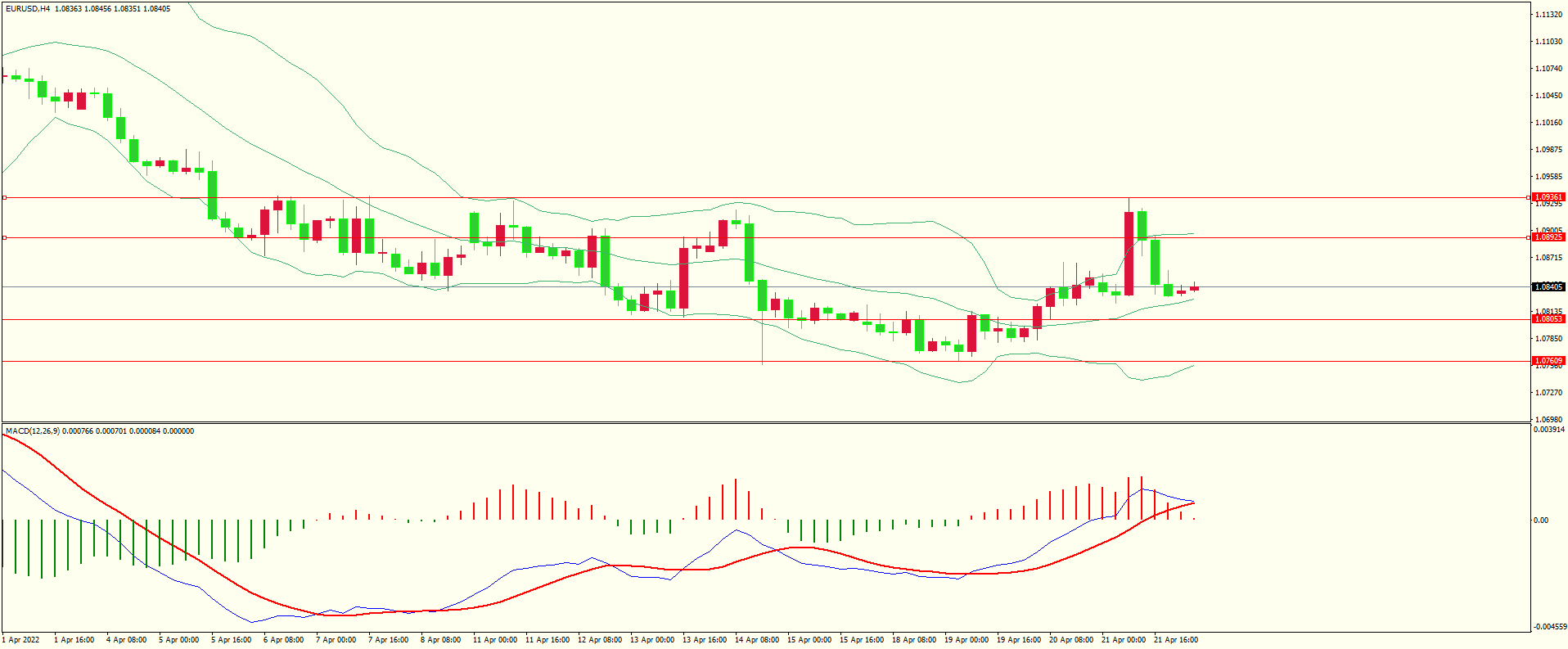Click the 12 Apr 08:00 time label
This screenshot has height=649, width=1568.
pyautogui.click(x=600, y=640)
